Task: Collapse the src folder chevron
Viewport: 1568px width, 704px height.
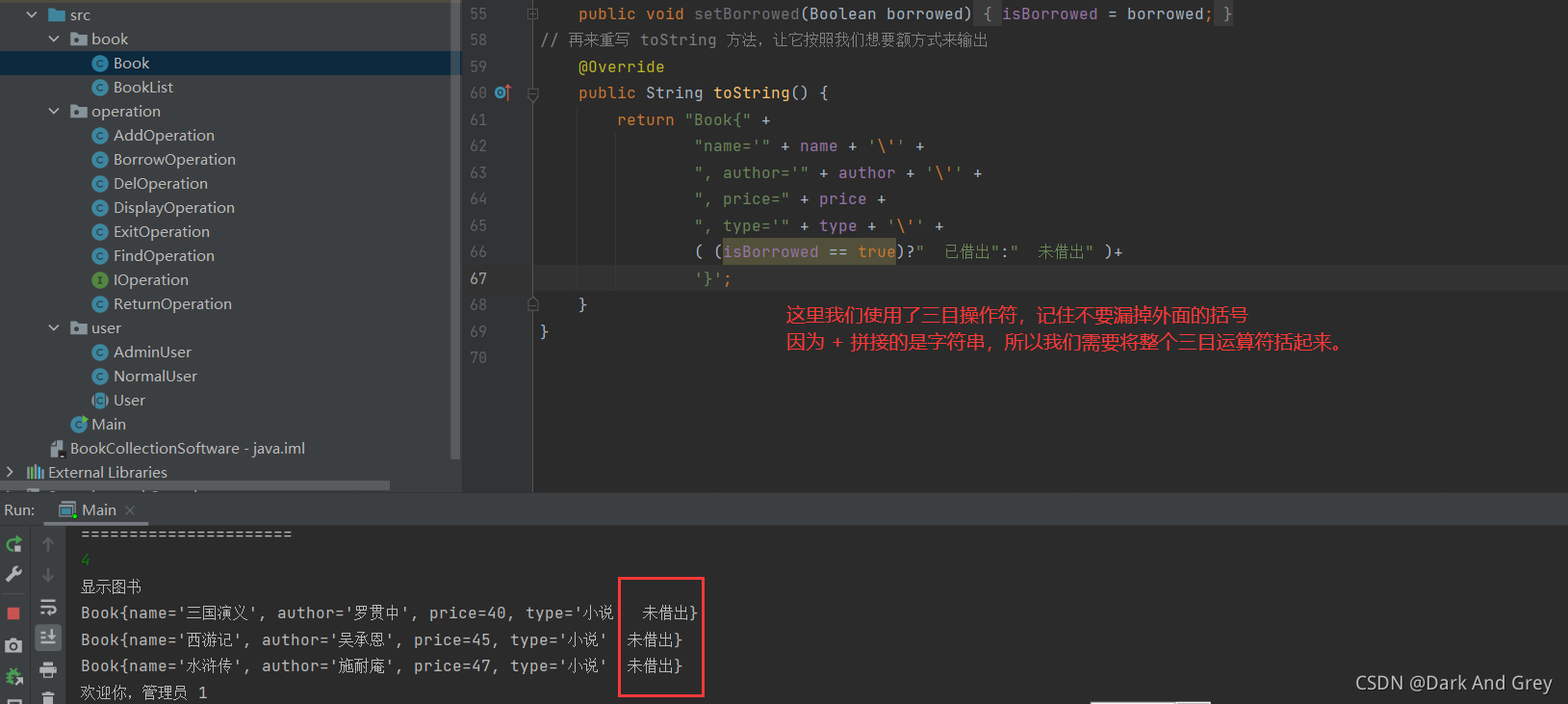Action: click(x=32, y=15)
